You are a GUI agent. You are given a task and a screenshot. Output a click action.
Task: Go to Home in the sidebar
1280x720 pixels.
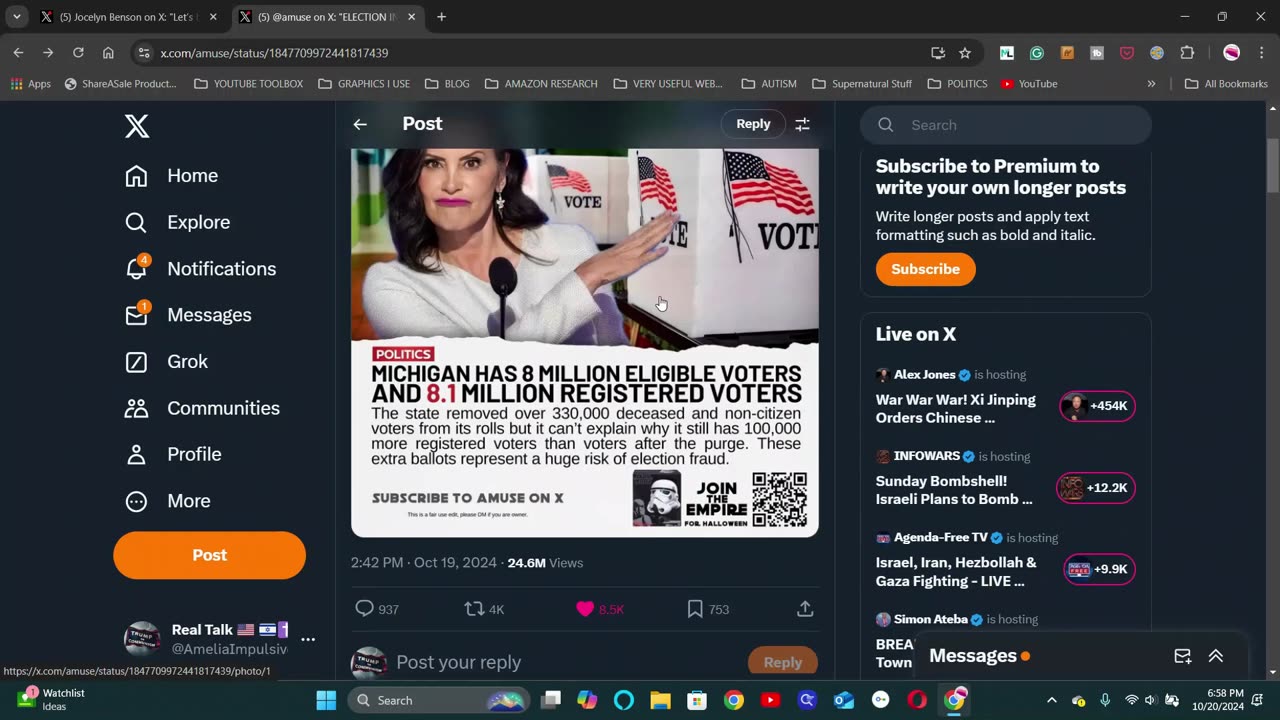[172, 176]
